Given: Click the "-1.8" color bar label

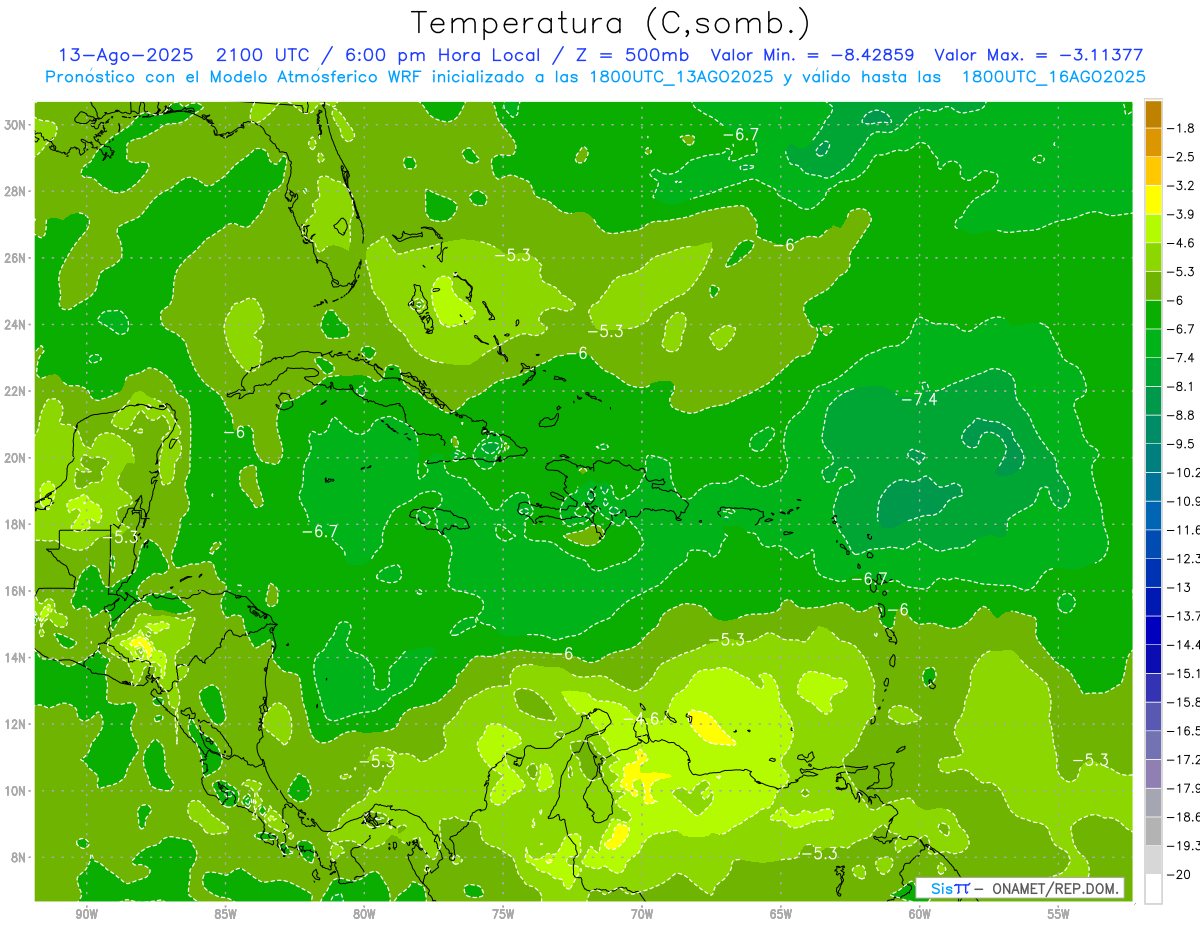Looking at the screenshot, I should pos(1181,128).
